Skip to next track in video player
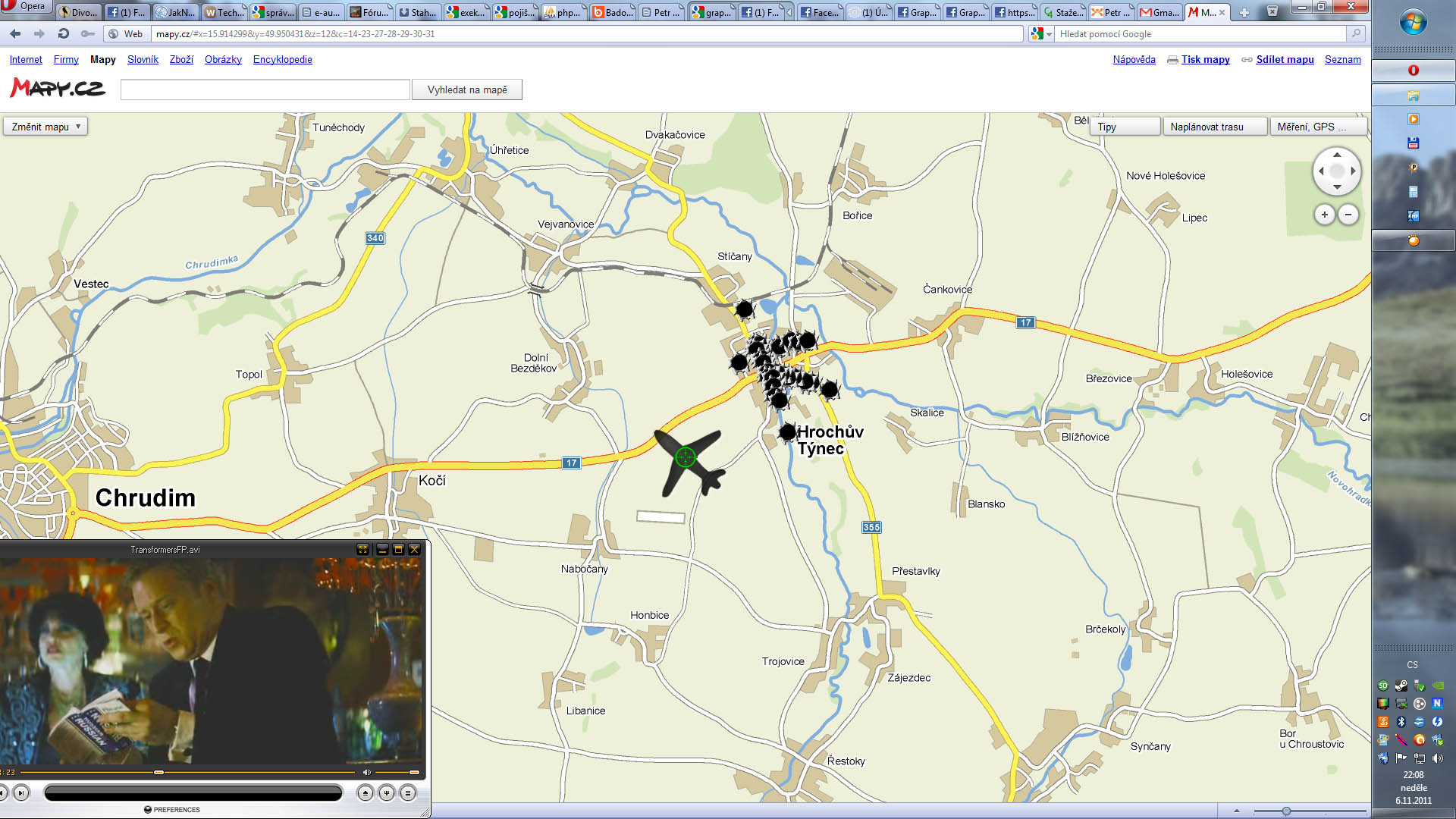The width and height of the screenshot is (1456, 819). [x=21, y=793]
